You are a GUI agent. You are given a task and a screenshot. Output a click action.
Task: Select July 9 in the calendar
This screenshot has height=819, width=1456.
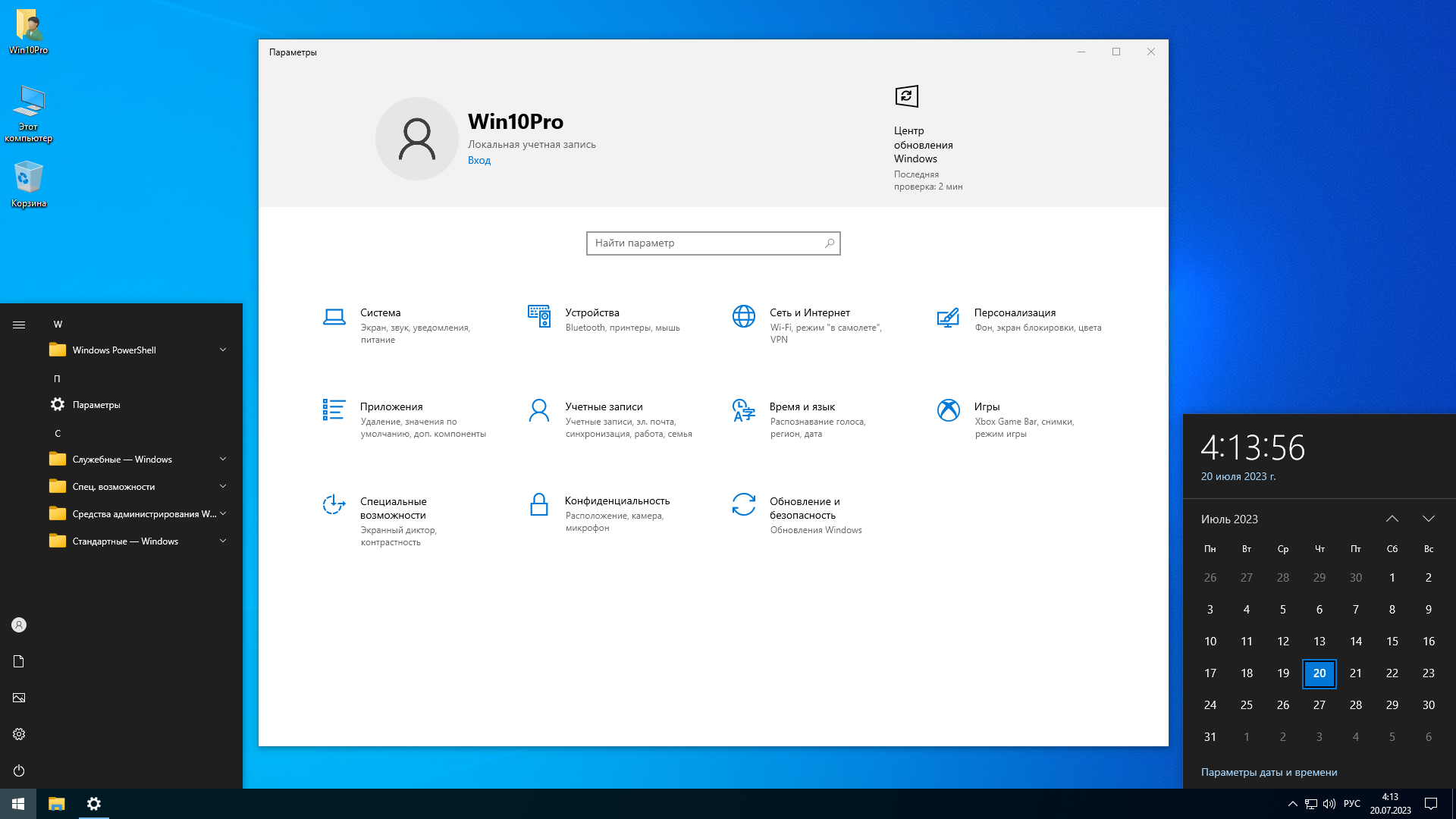1429,610
